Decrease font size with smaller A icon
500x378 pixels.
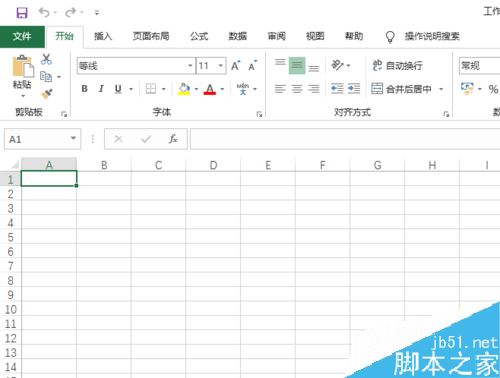tap(253, 66)
